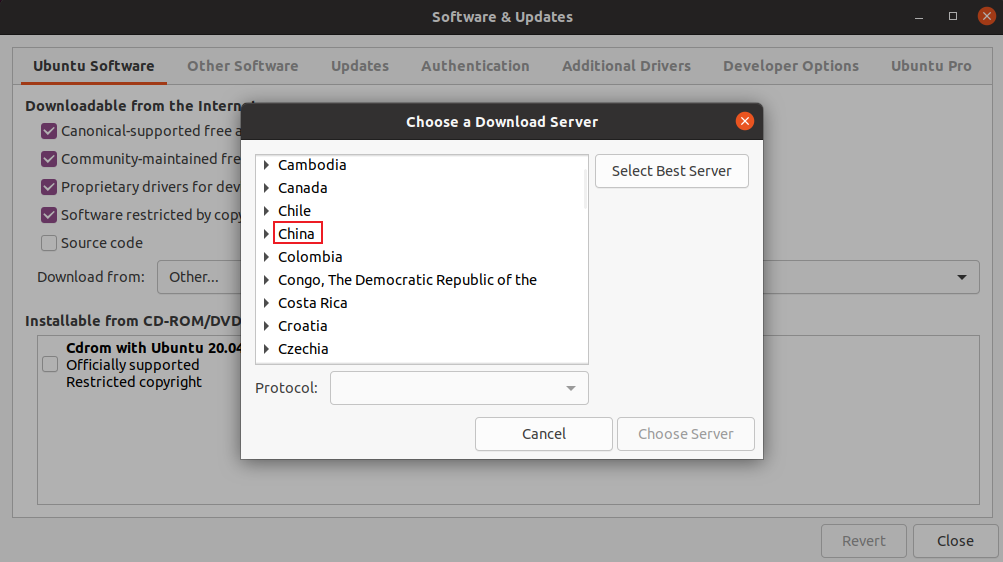The width and height of the screenshot is (1003, 562).
Task: Maximize the Software & Updates window
Action: click(x=953, y=17)
